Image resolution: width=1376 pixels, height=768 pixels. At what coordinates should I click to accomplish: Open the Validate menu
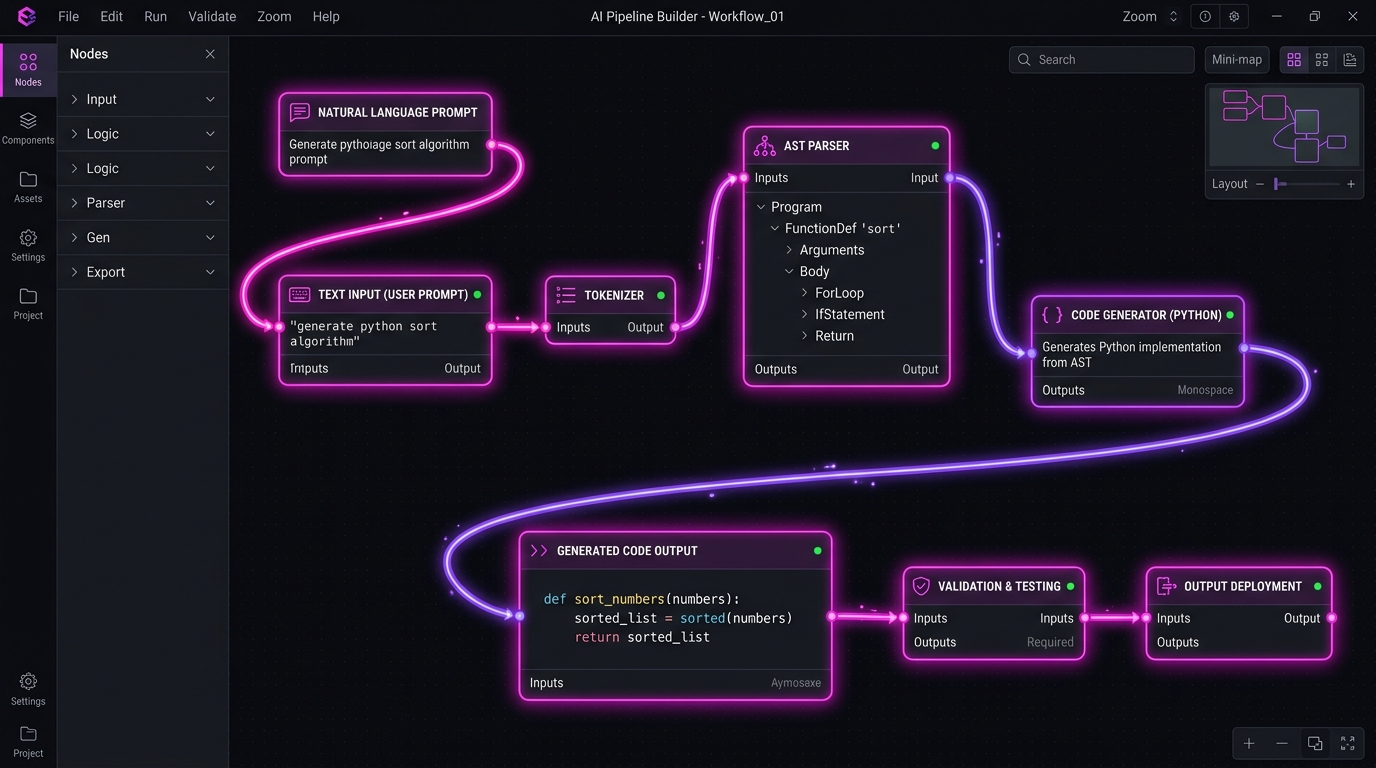click(212, 16)
